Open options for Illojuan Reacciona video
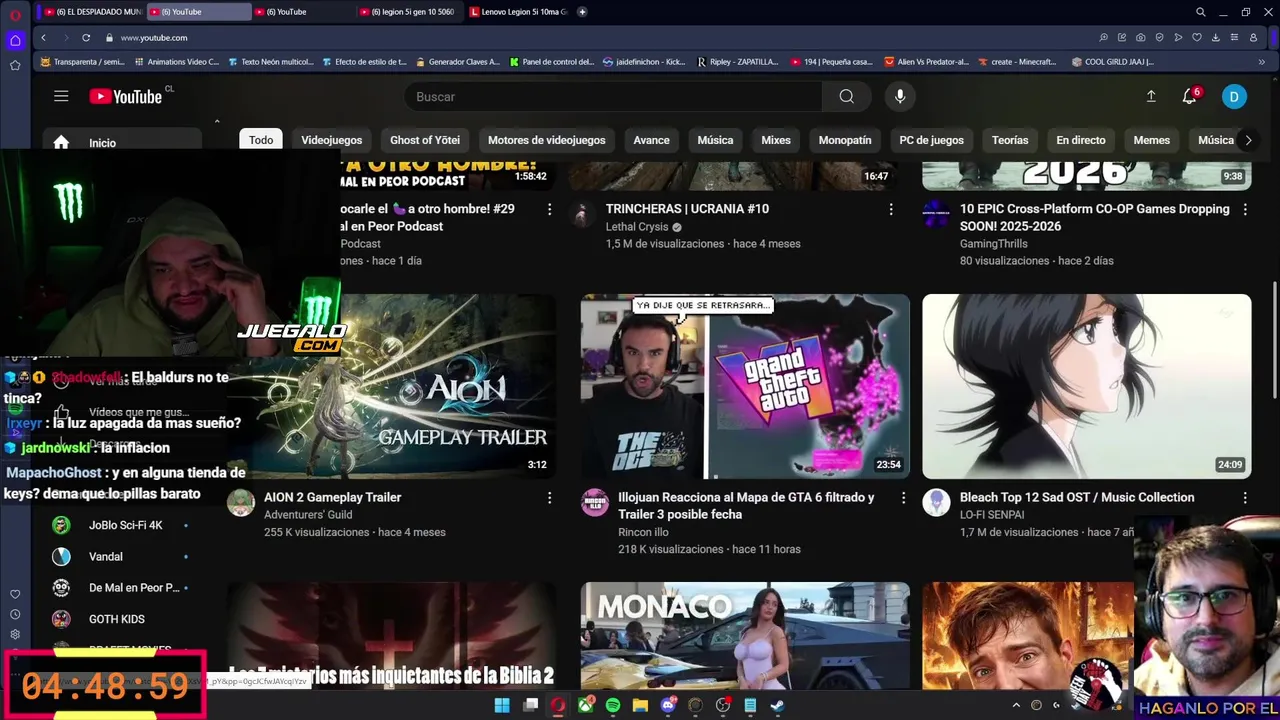The width and height of the screenshot is (1280, 720). point(903,497)
